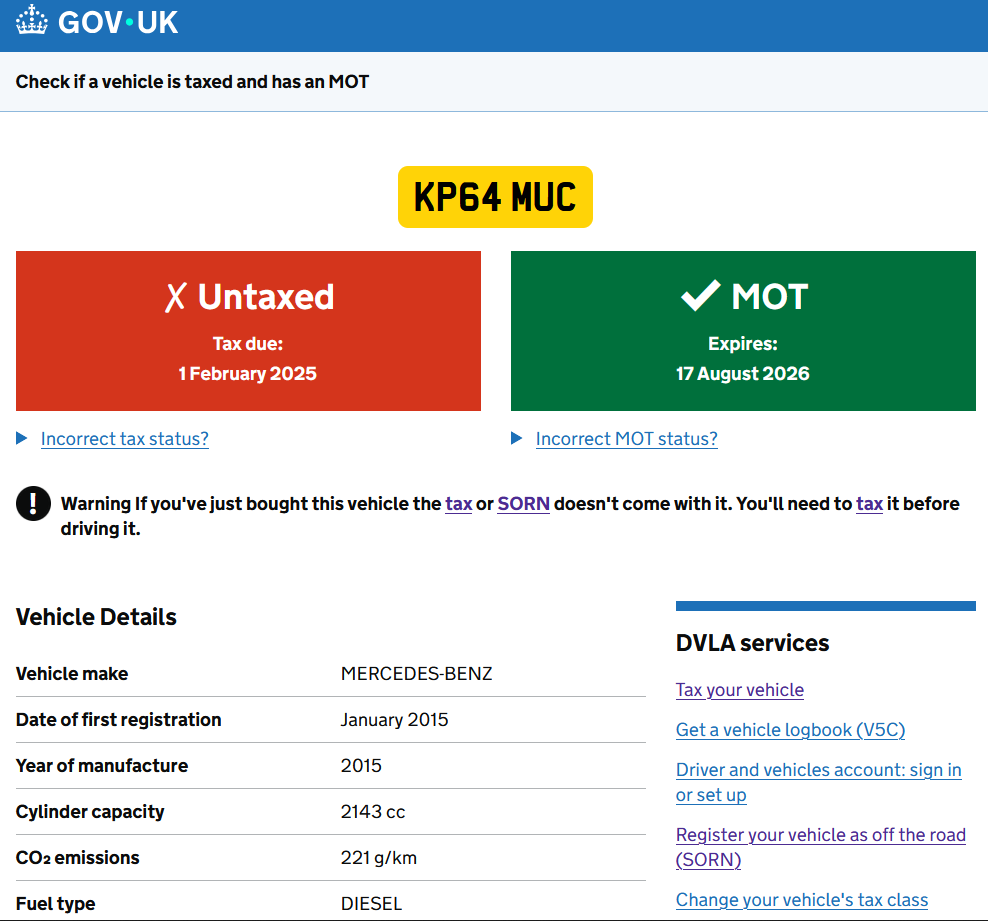Follow the SORN link in the warning
Image resolution: width=988 pixels, height=921 pixels.
click(523, 504)
